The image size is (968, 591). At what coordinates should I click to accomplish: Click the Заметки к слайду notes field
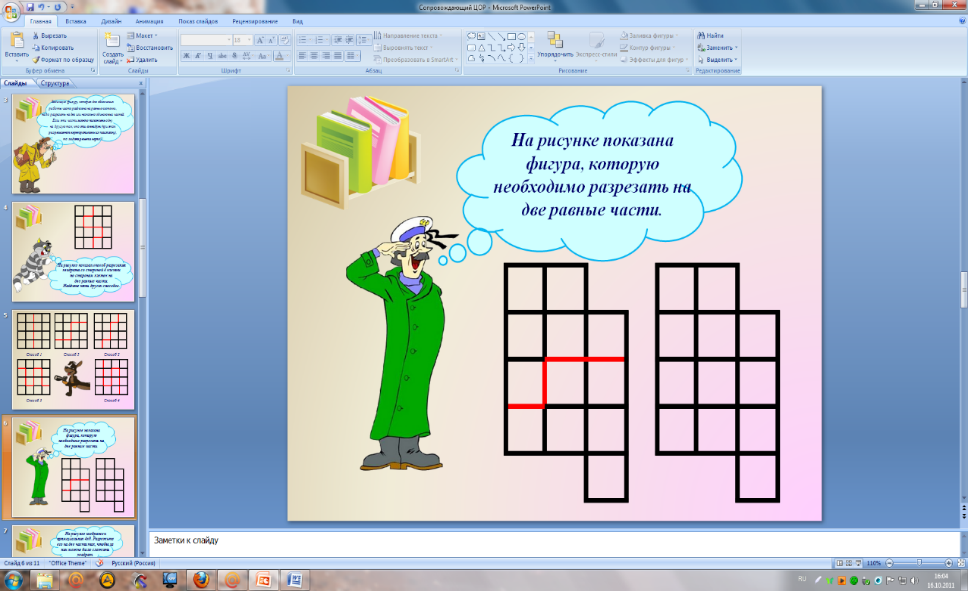[x=554, y=544]
